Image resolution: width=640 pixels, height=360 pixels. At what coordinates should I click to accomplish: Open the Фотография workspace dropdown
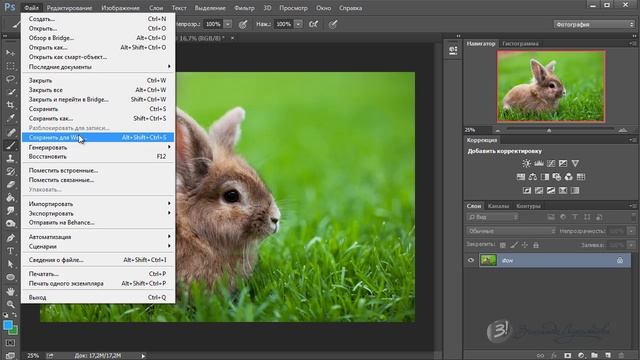594,24
